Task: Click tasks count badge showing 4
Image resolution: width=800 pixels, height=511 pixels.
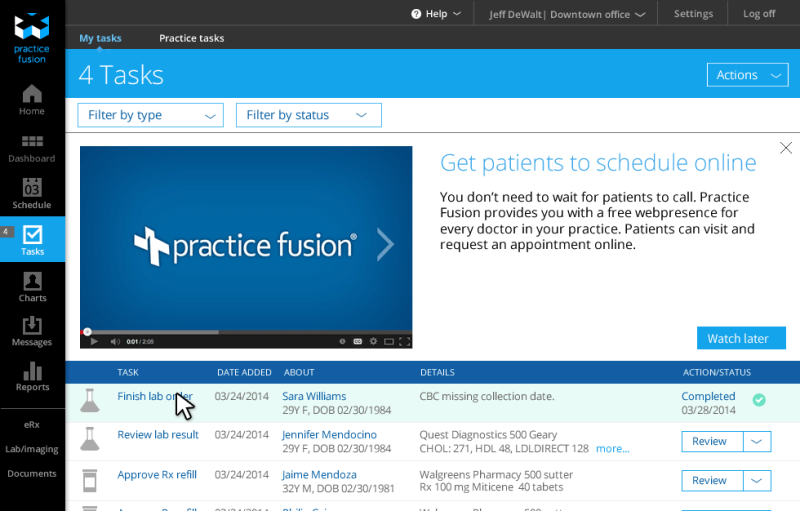Action: (x=6, y=232)
